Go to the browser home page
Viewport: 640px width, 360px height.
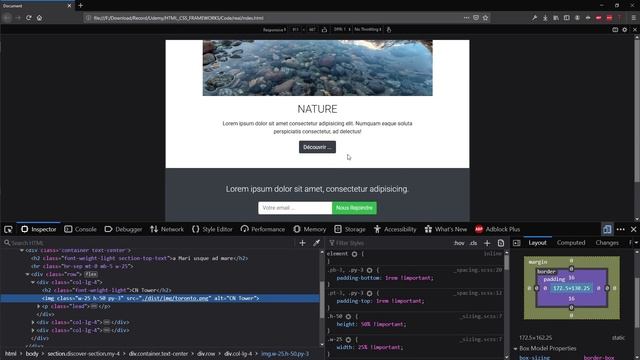pyautogui.click(x=39, y=18)
